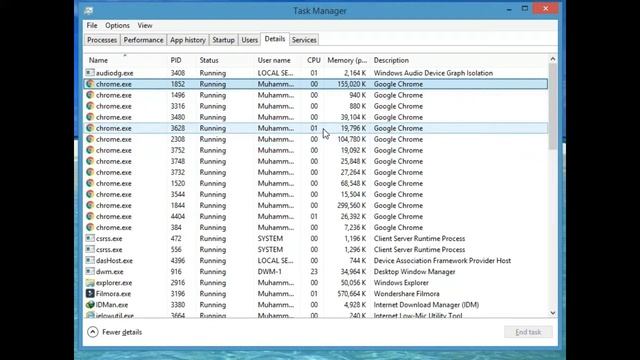Click the scrollbar down arrow
640x360 pixels.
(x=553, y=313)
